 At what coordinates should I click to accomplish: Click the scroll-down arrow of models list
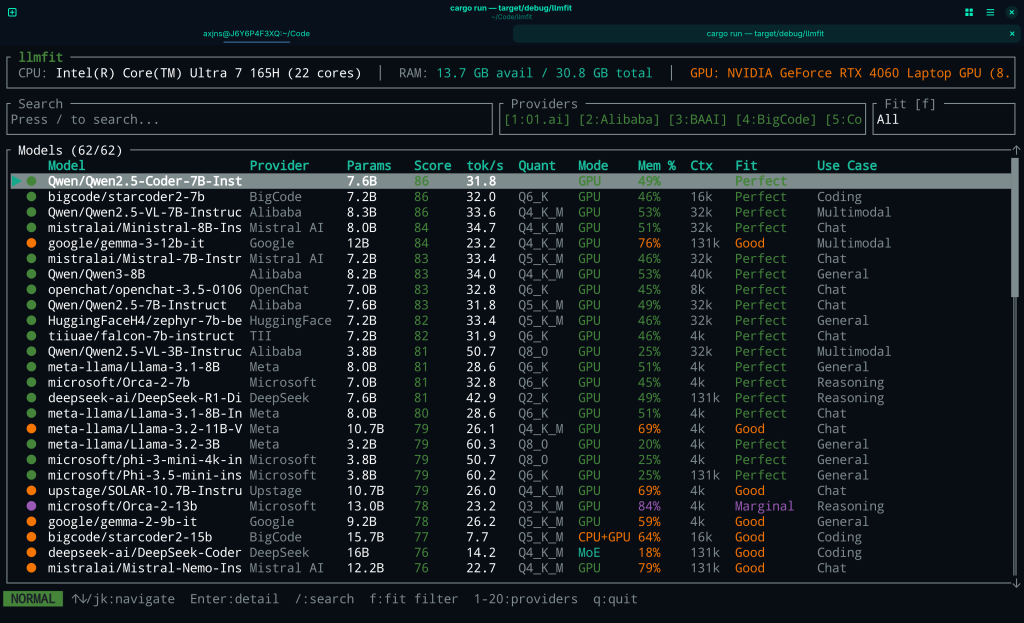[1016, 583]
